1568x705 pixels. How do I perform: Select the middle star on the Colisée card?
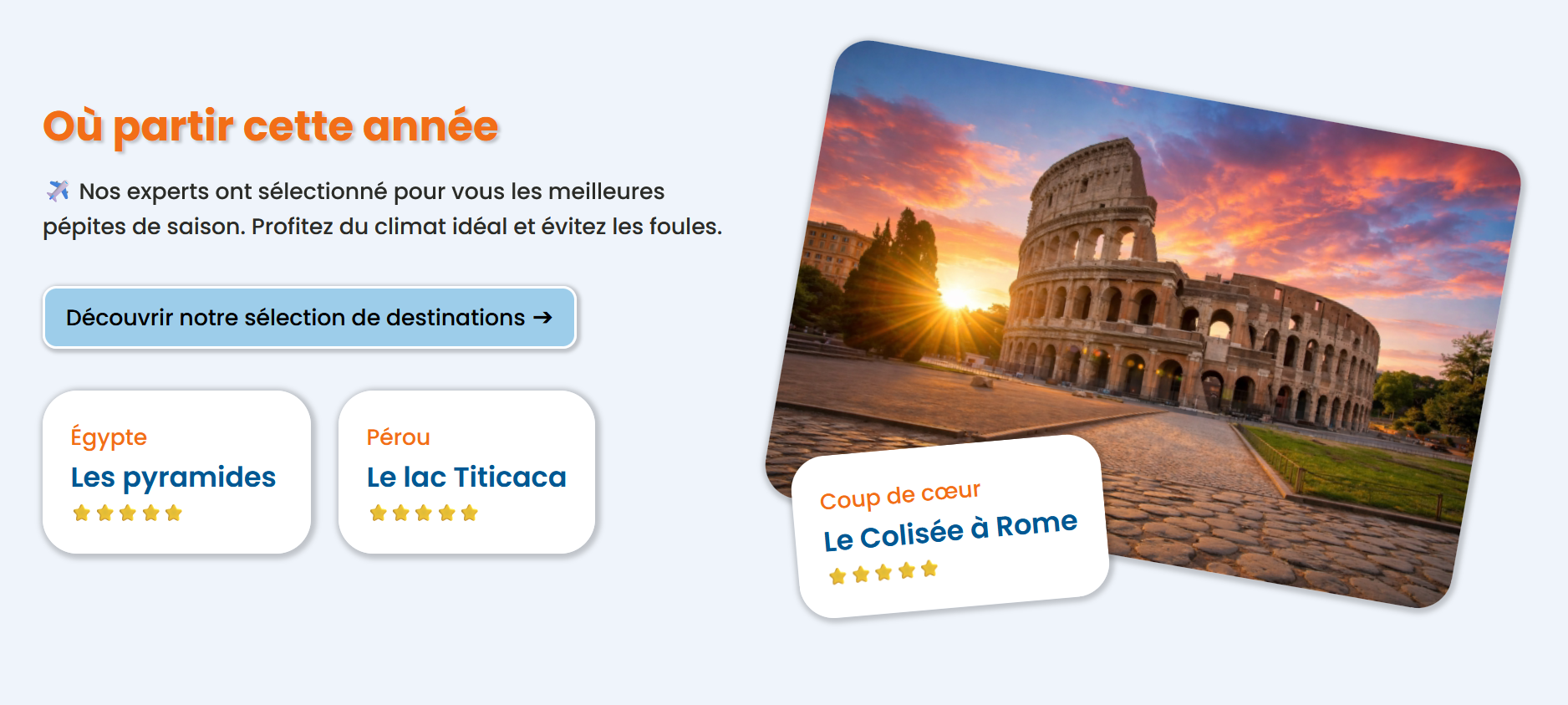pos(883,573)
